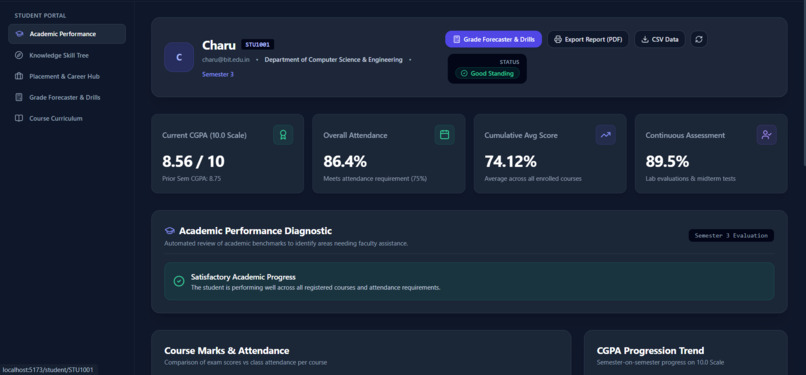
Task: Go to Placement & Career Hub
Action: click(x=67, y=76)
